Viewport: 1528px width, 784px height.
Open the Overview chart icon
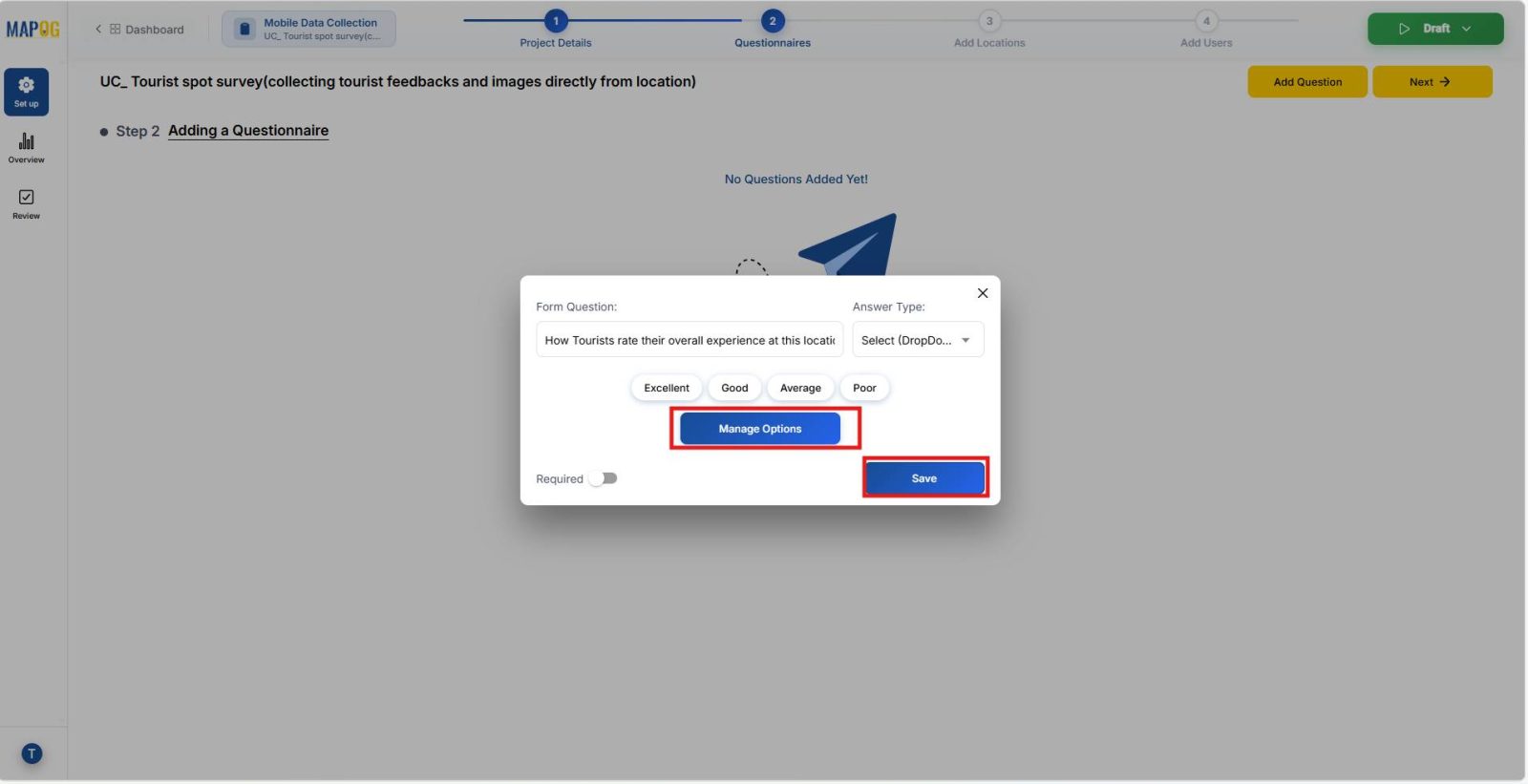27,148
